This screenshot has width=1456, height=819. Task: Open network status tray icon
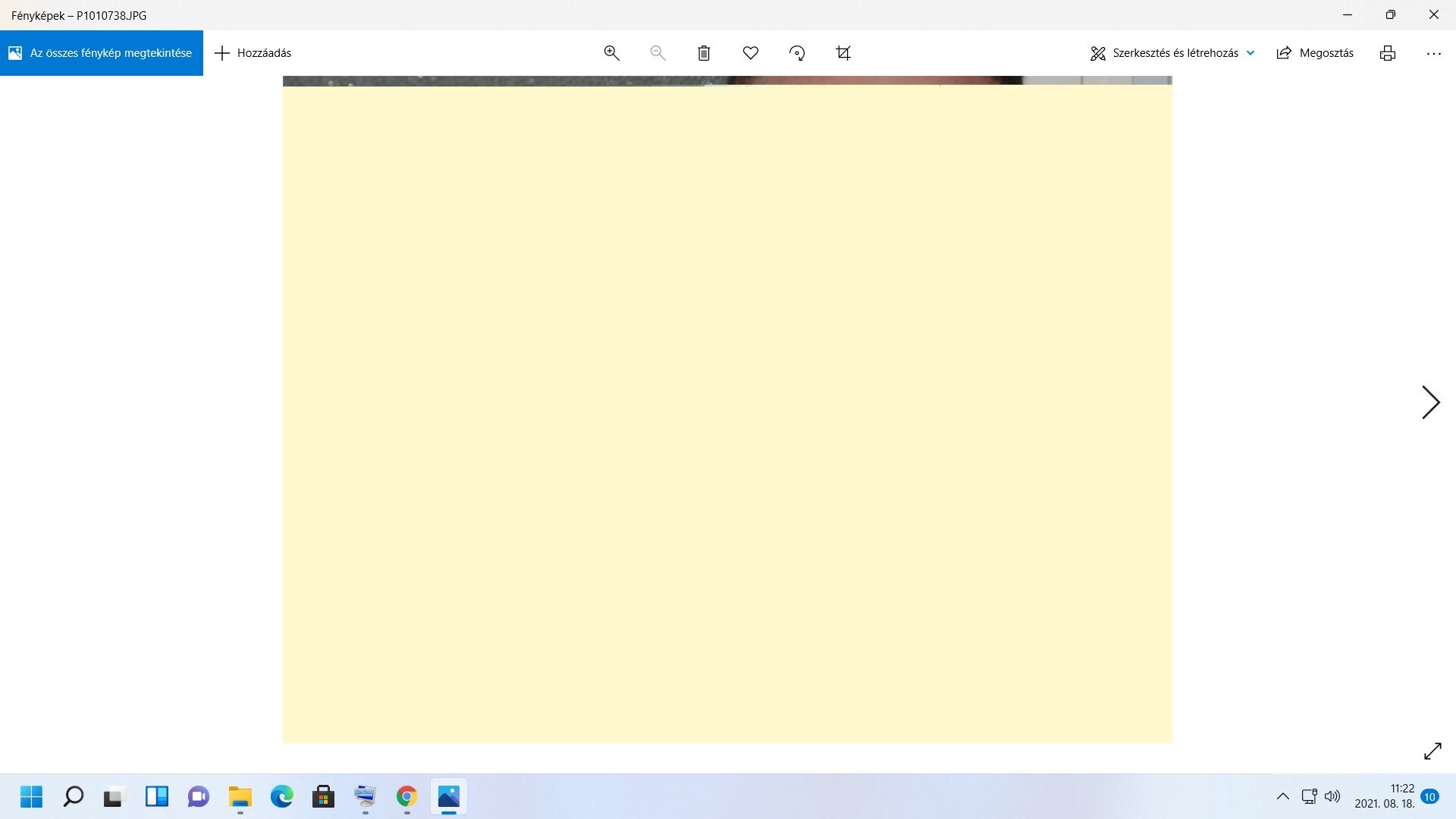[1310, 796]
